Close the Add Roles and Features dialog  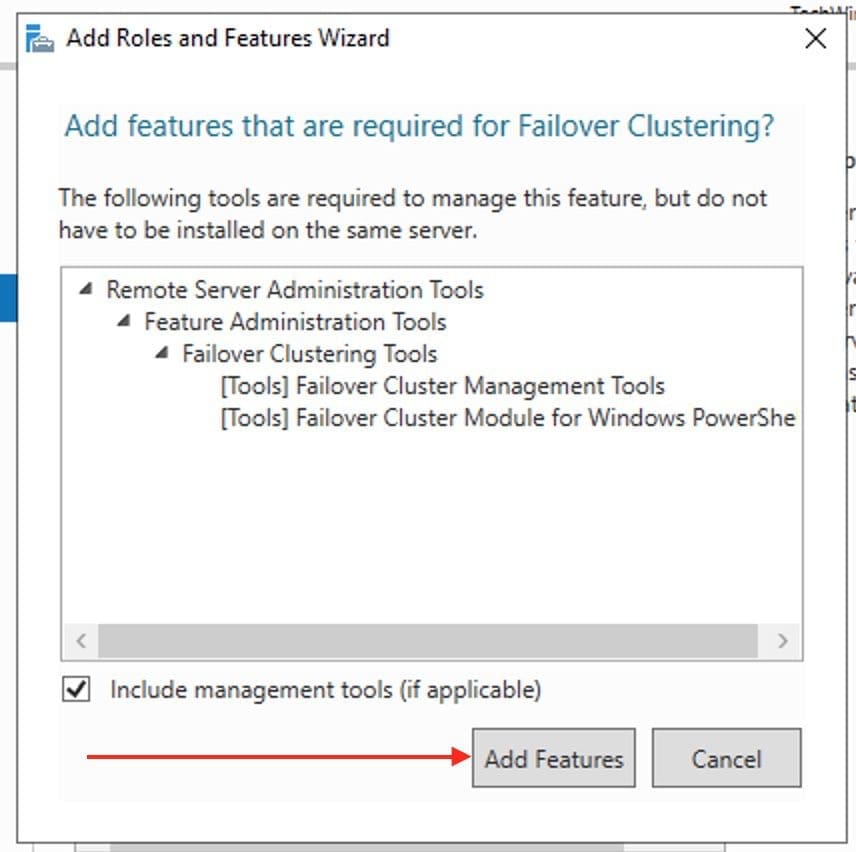click(x=815, y=39)
